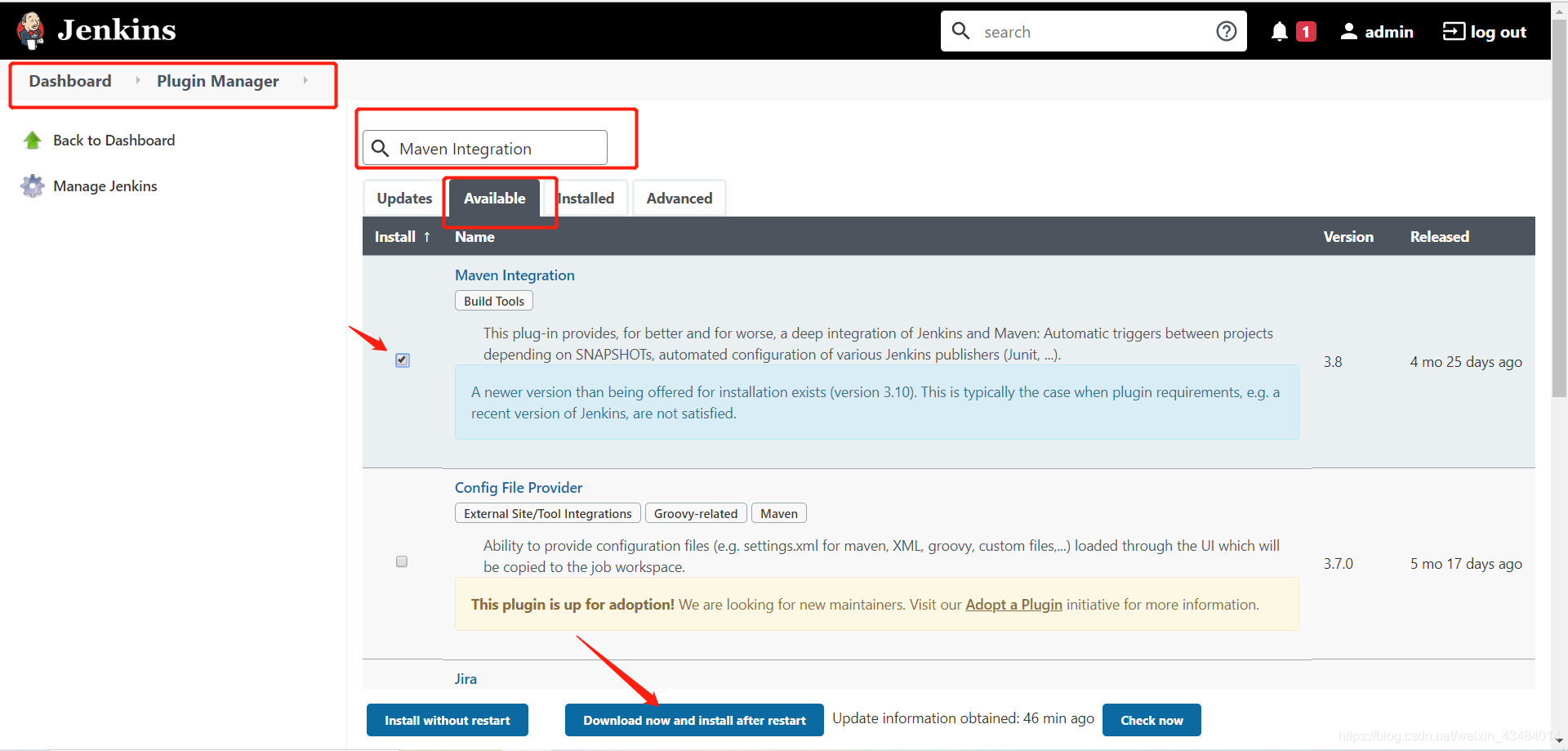Expand the Dashboard breadcrumb chevron
The height and width of the screenshot is (751, 1568).
pos(138,80)
